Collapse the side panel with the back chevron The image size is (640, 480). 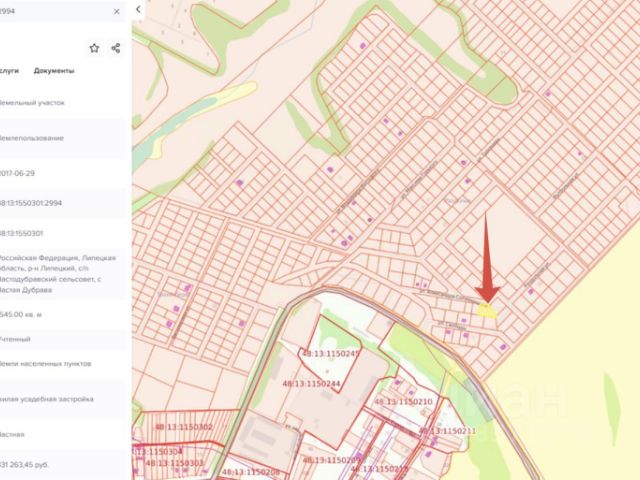[x=138, y=9]
